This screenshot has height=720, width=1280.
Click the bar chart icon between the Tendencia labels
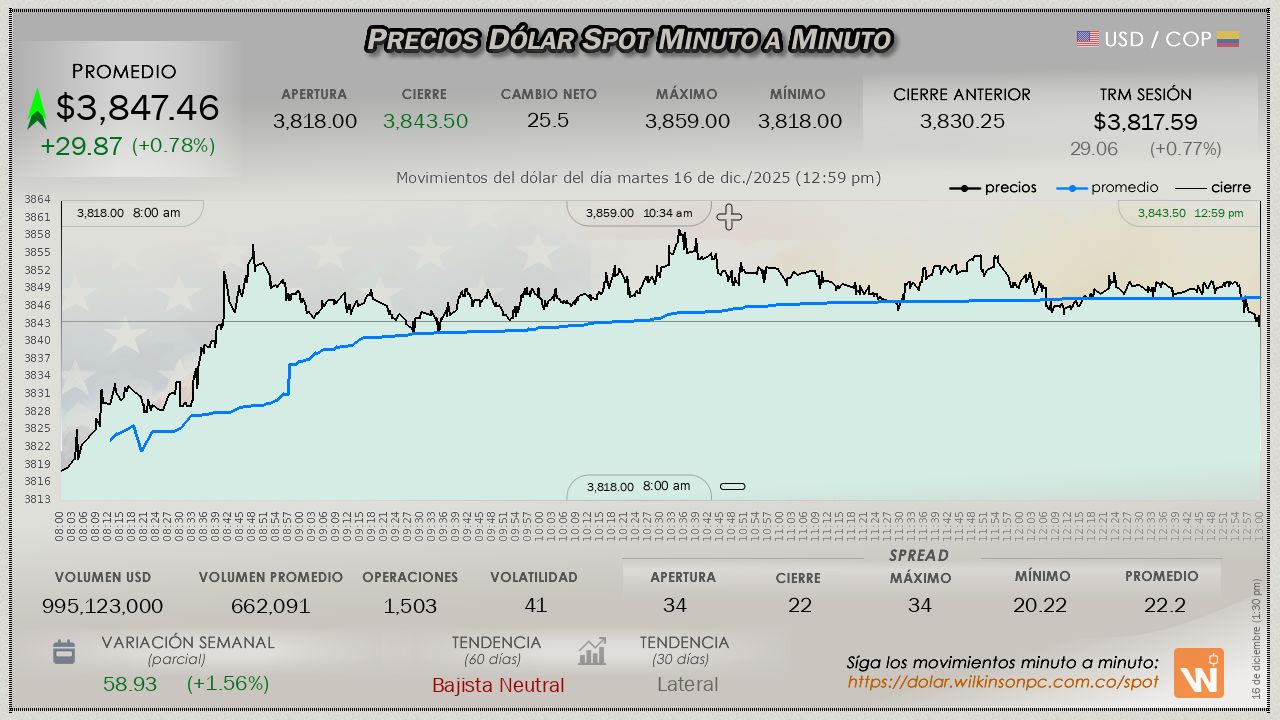tap(592, 653)
